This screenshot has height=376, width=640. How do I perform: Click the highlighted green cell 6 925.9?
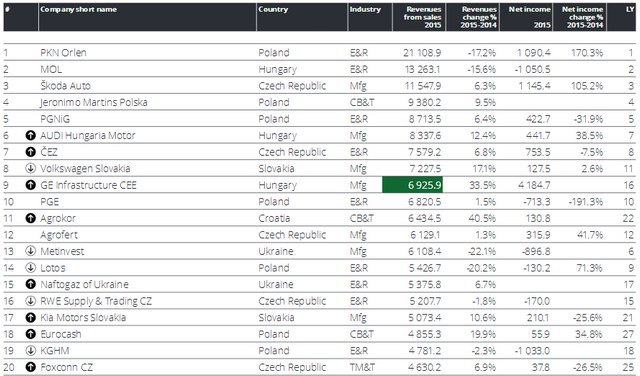coord(412,185)
